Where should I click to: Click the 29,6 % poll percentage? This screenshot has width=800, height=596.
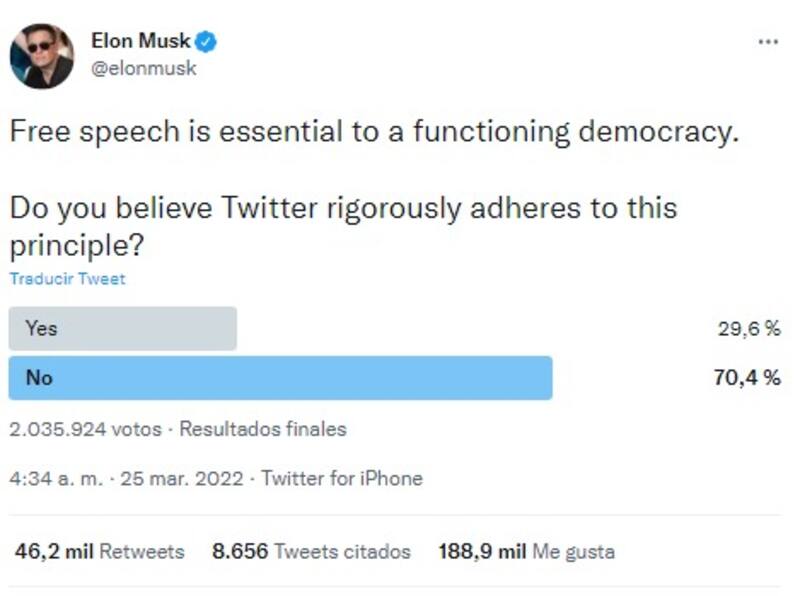pyautogui.click(x=749, y=329)
